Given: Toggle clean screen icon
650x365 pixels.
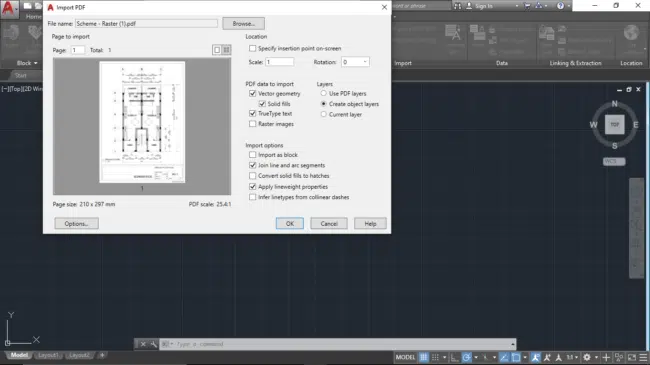Looking at the screenshot, I should pos(632,357).
